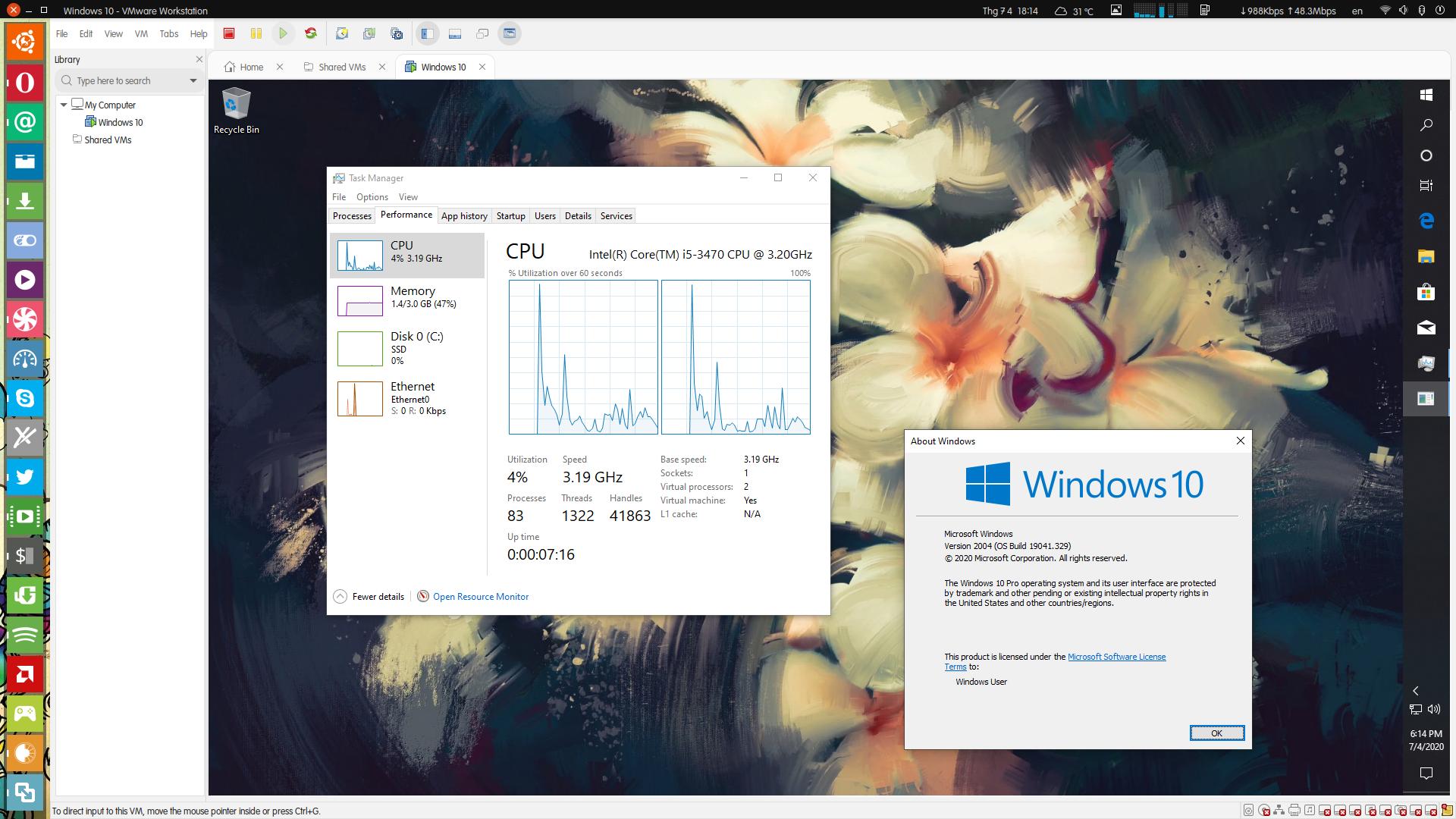The width and height of the screenshot is (1456, 819).
Task: Open Task View on the Windows taskbar
Action: pos(1426,186)
